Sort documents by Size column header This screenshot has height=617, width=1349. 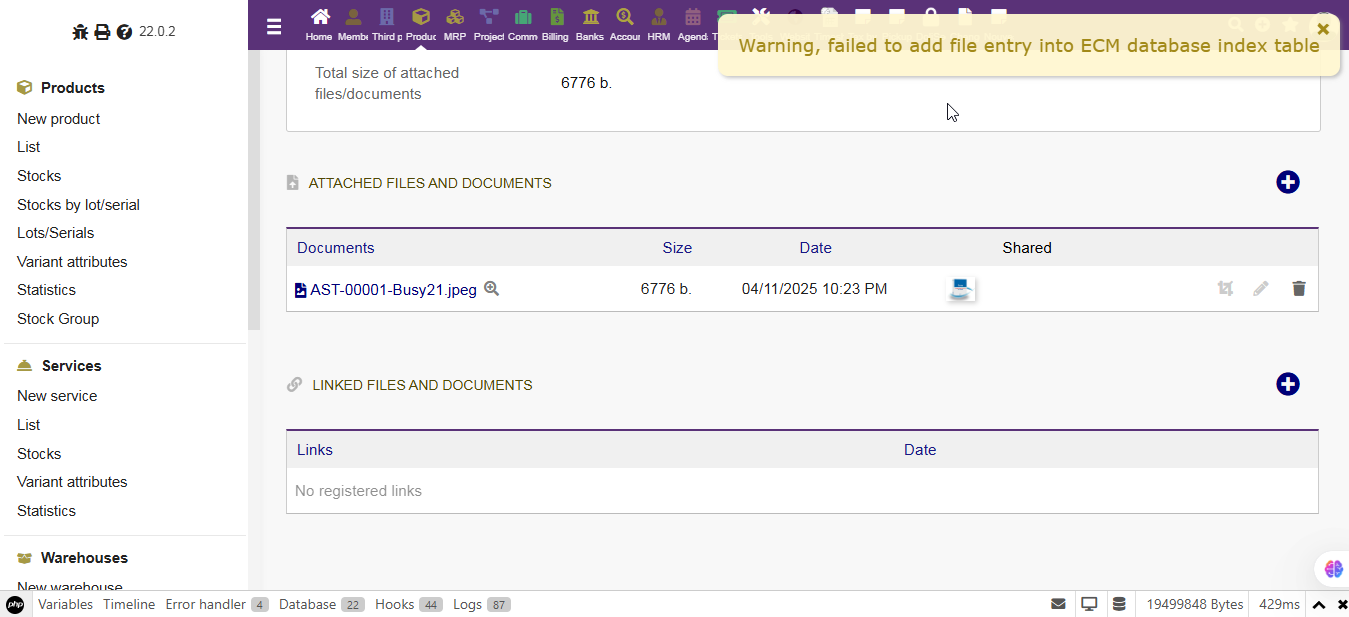coord(676,248)
